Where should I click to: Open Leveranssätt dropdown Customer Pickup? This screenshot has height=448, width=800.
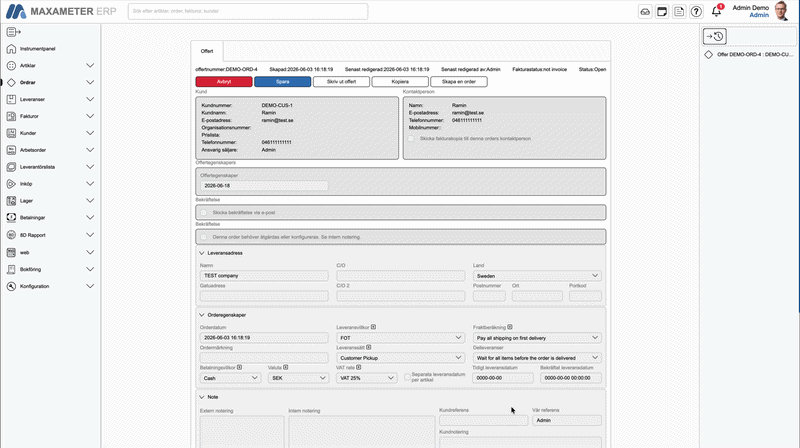[x=400, y=358]
